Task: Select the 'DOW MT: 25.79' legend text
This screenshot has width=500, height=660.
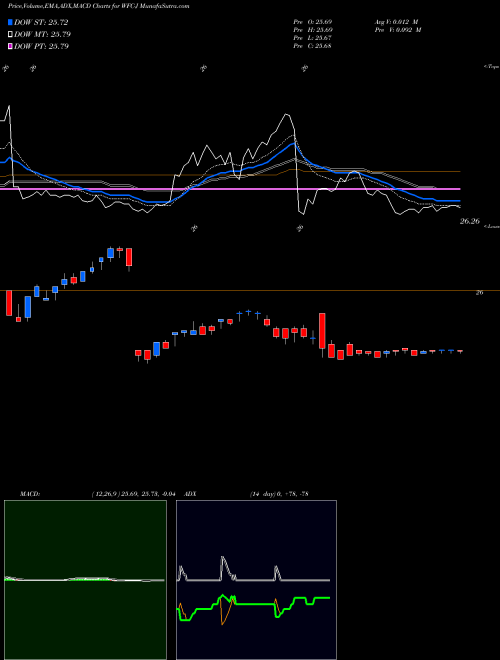Action: click(x=42, y=34)
